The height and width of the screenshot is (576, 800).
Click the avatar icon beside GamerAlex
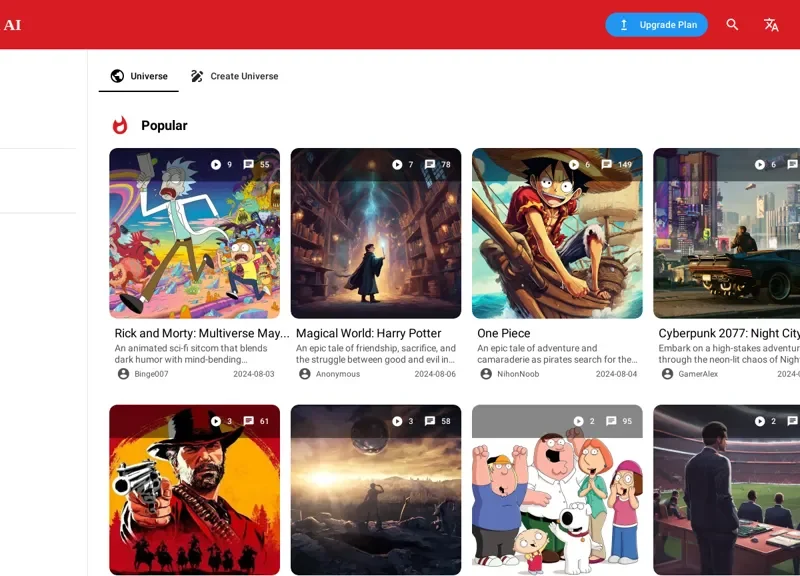coord(667,374)
